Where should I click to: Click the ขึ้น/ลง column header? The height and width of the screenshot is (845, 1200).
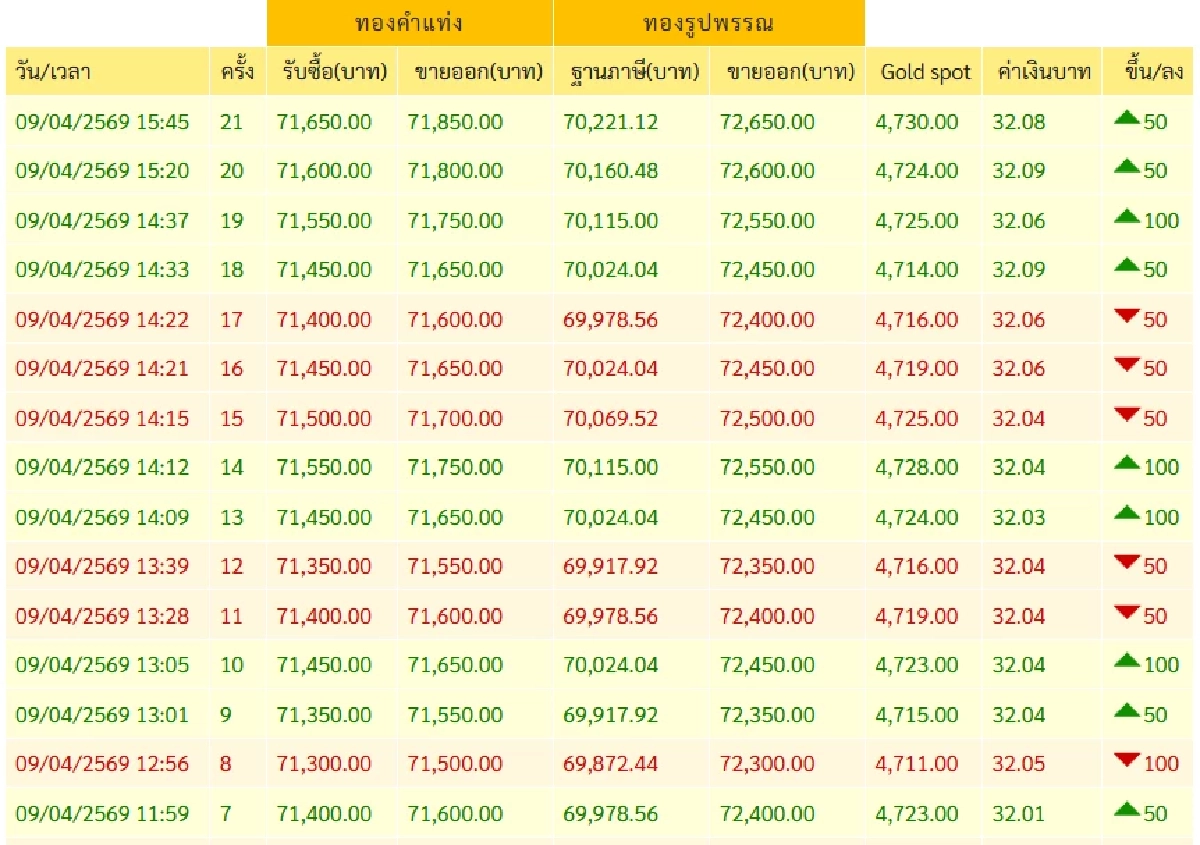tap(1150, 72)
